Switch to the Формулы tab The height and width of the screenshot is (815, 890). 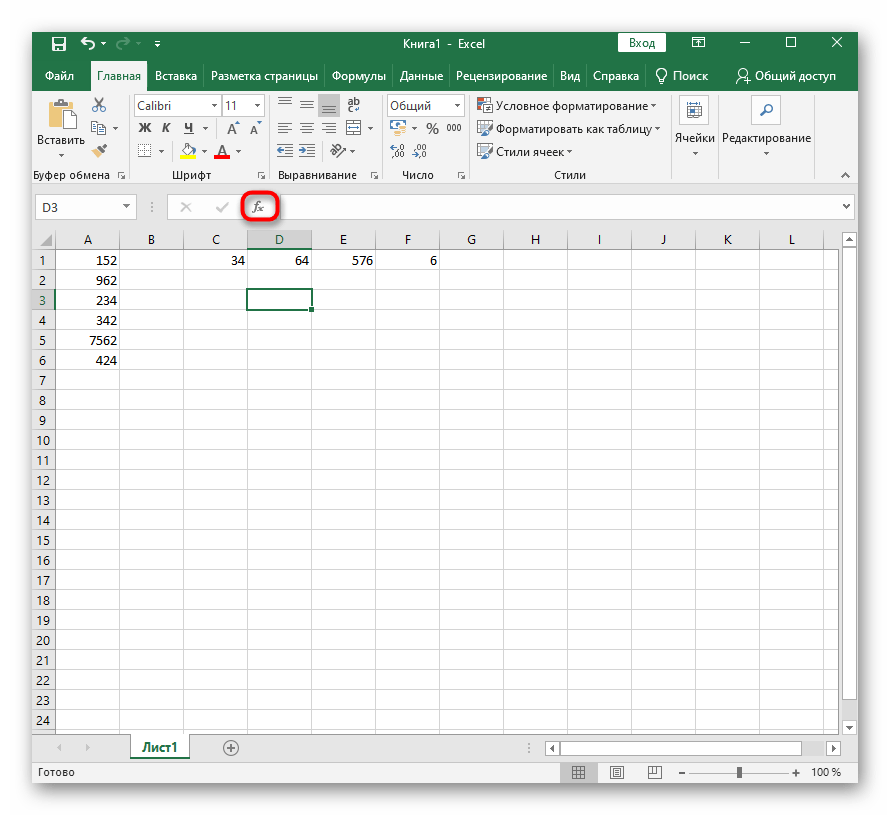[359, 76]
